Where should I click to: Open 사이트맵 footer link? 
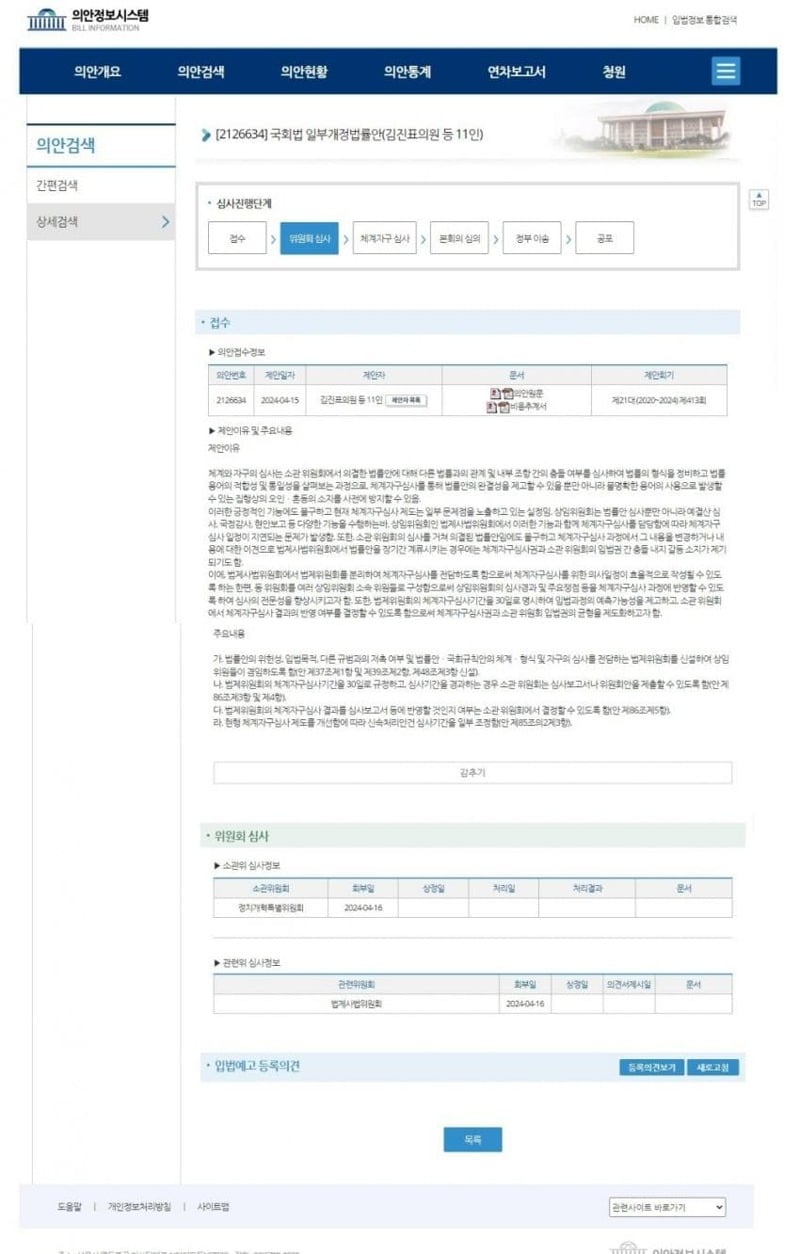(213, 1207)
